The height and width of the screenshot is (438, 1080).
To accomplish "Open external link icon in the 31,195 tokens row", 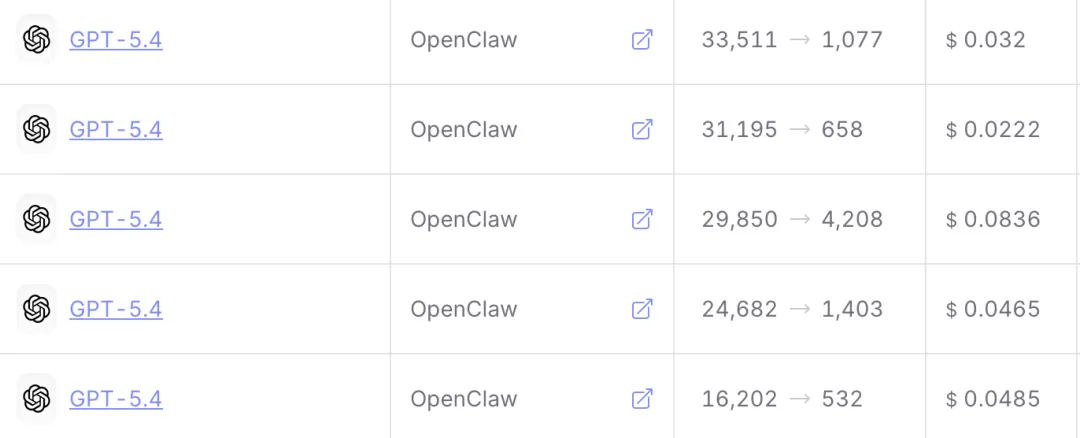I will point(642,129).
